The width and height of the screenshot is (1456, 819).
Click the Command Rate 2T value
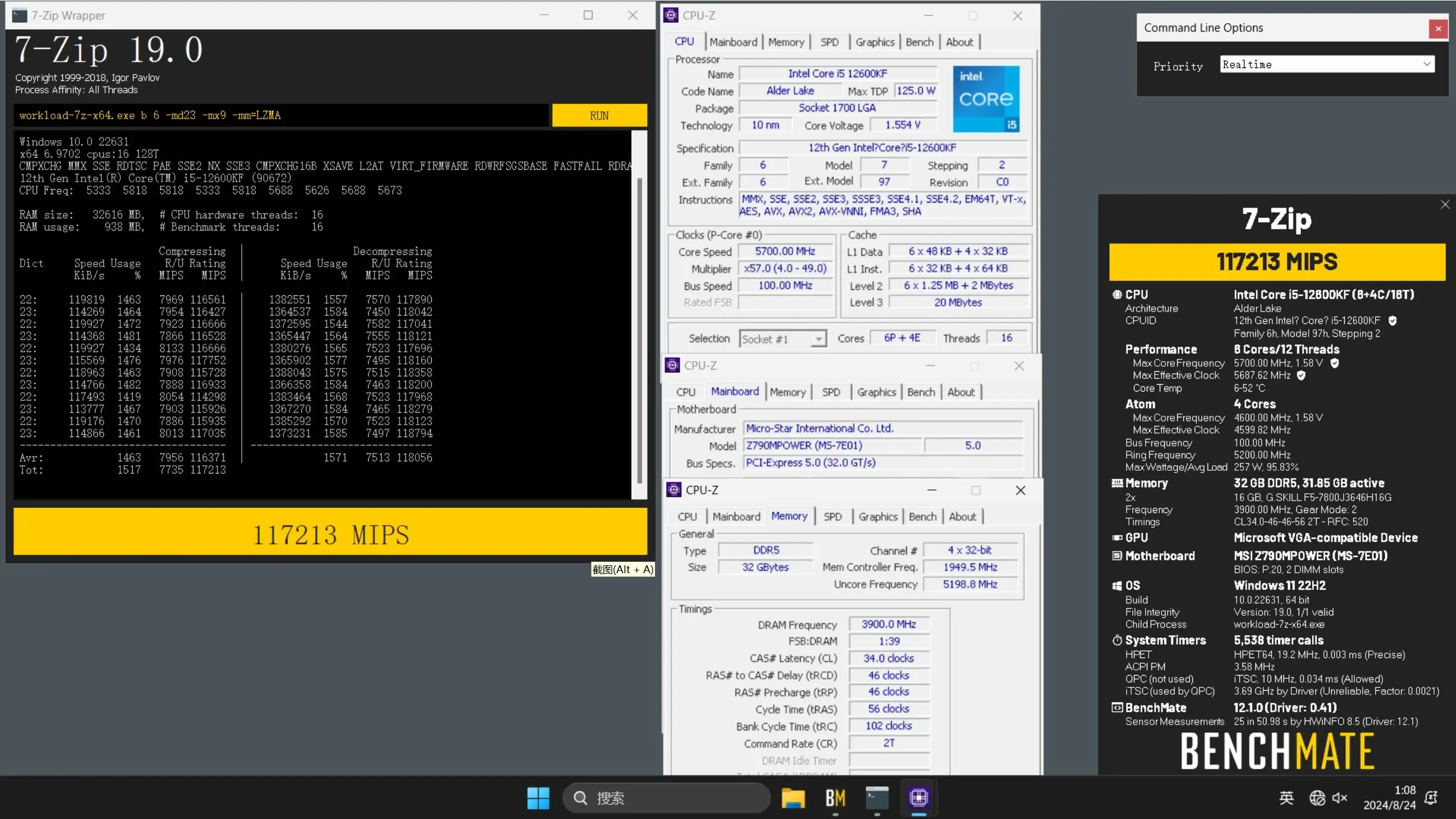tap(889, 743)
